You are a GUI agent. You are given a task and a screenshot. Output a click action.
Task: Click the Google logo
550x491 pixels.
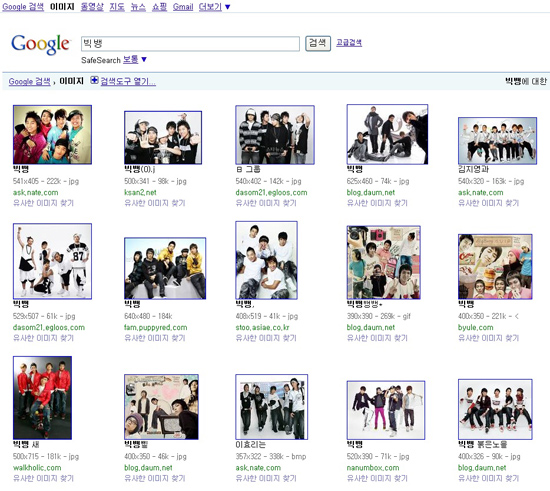coord(41,45)
